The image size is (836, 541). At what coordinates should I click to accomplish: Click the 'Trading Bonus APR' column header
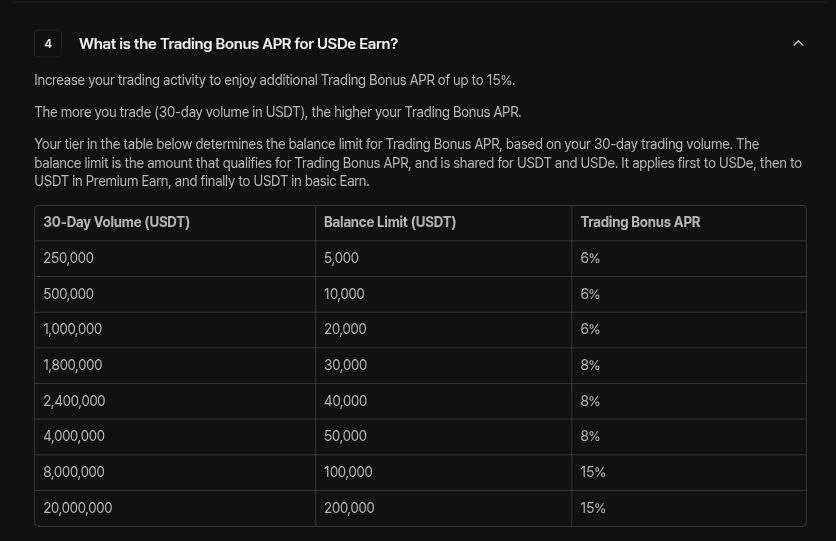click(x=640, y=222)
